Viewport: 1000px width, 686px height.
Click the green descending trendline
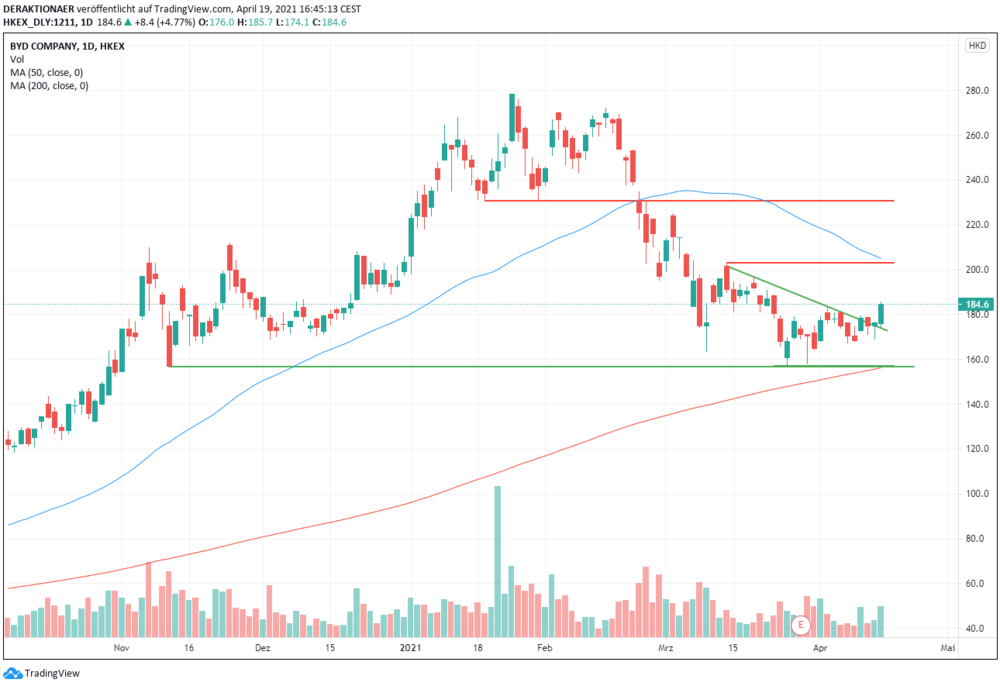pos(807,298)
